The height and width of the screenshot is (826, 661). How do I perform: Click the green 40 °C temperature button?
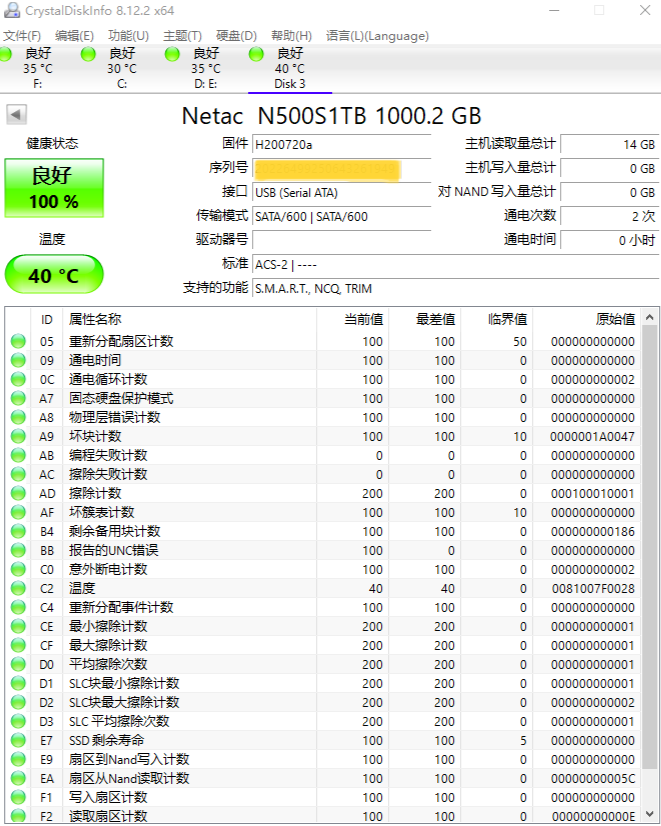pyautogui.click(x=54, y=274)
